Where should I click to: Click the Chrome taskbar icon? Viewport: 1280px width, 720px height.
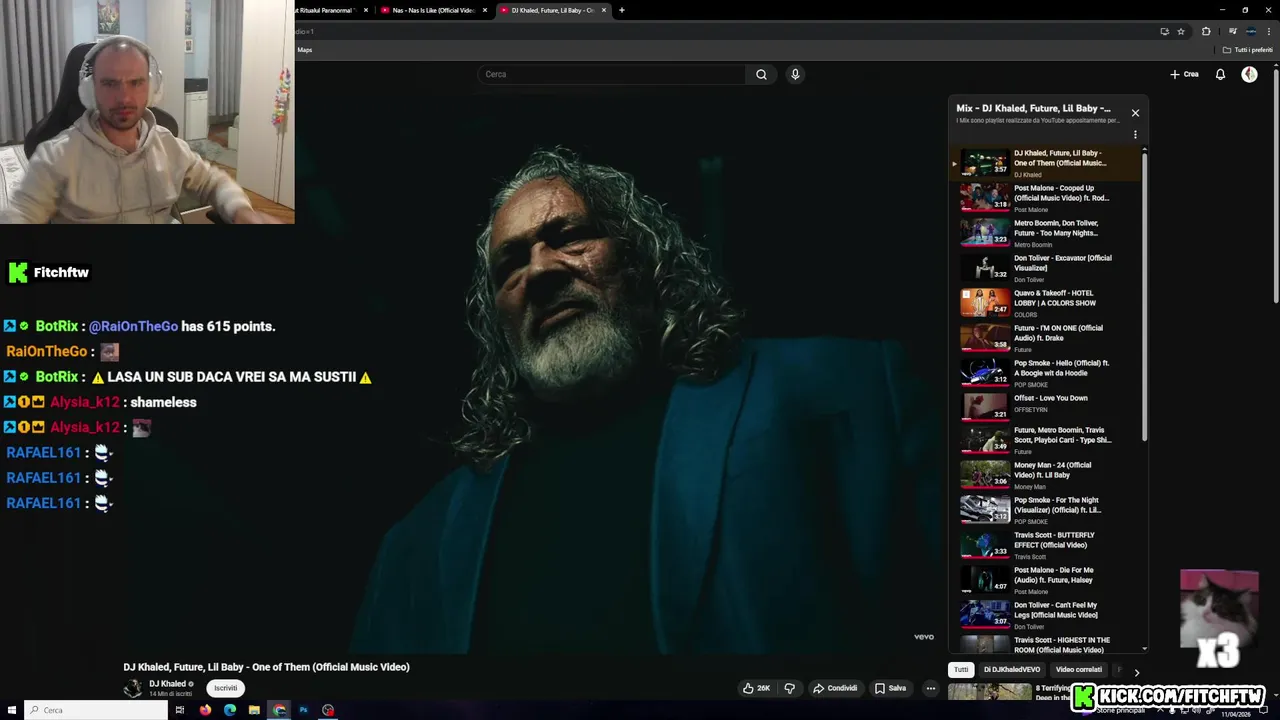279,710
